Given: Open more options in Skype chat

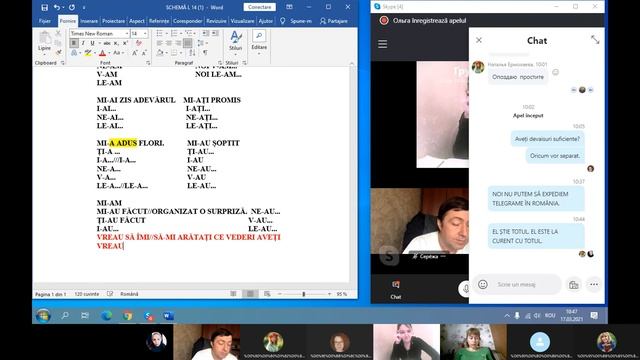Looking at the screenshot, I should tap(594, 284).
